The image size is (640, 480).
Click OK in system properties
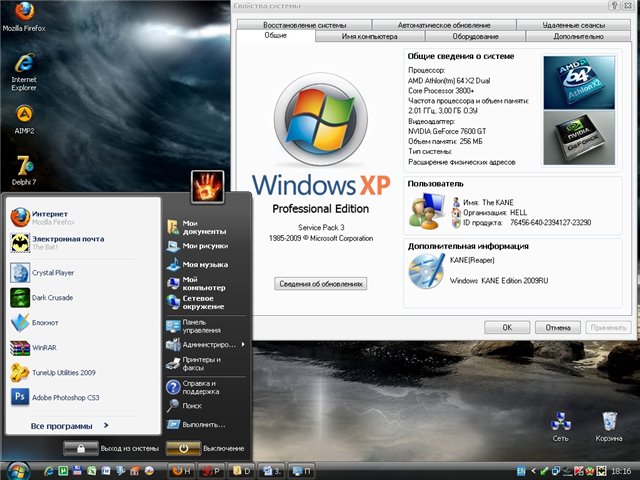coord(507,327)
